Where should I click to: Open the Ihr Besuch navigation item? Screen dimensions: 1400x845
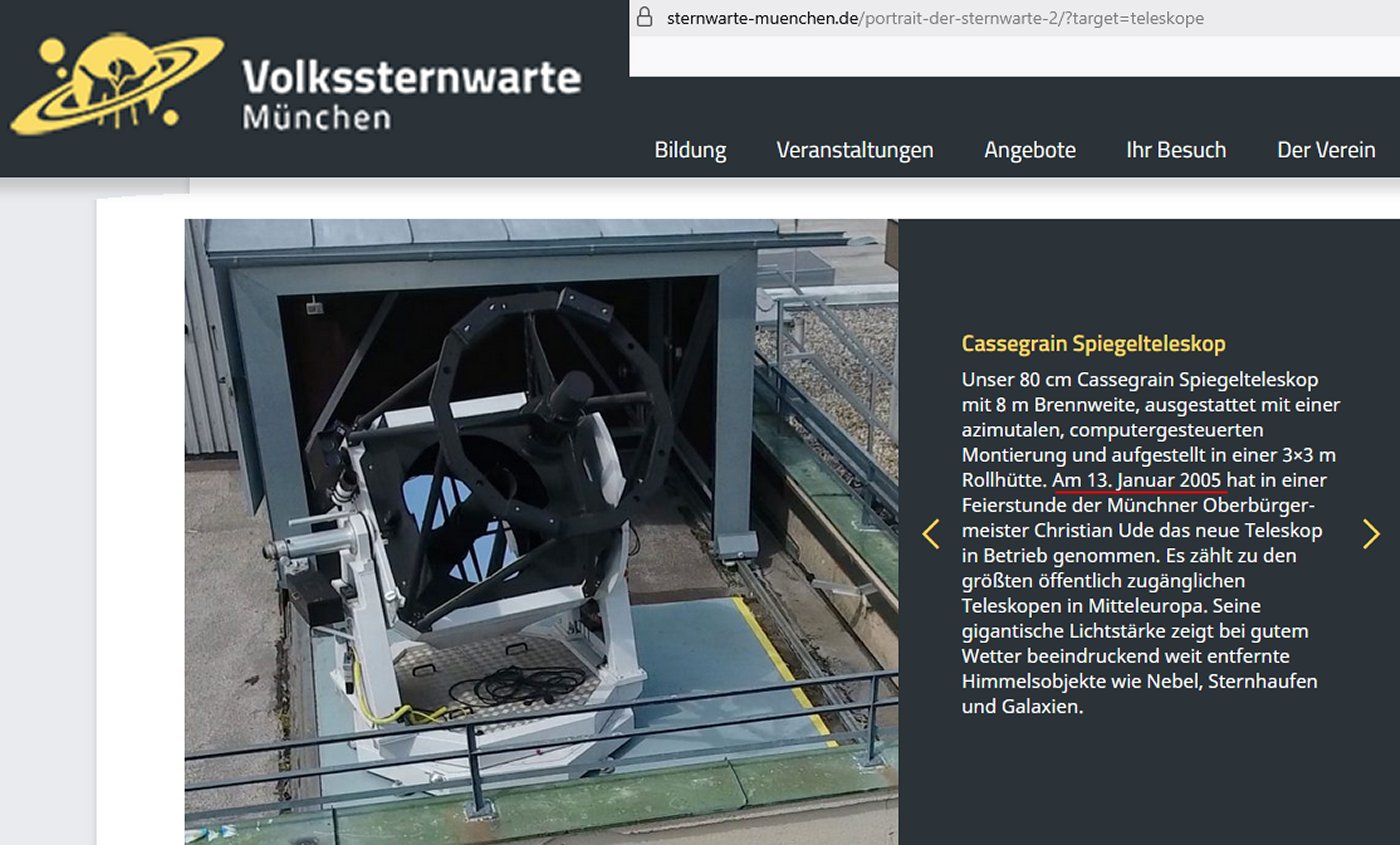click(x=1175, y=150)
